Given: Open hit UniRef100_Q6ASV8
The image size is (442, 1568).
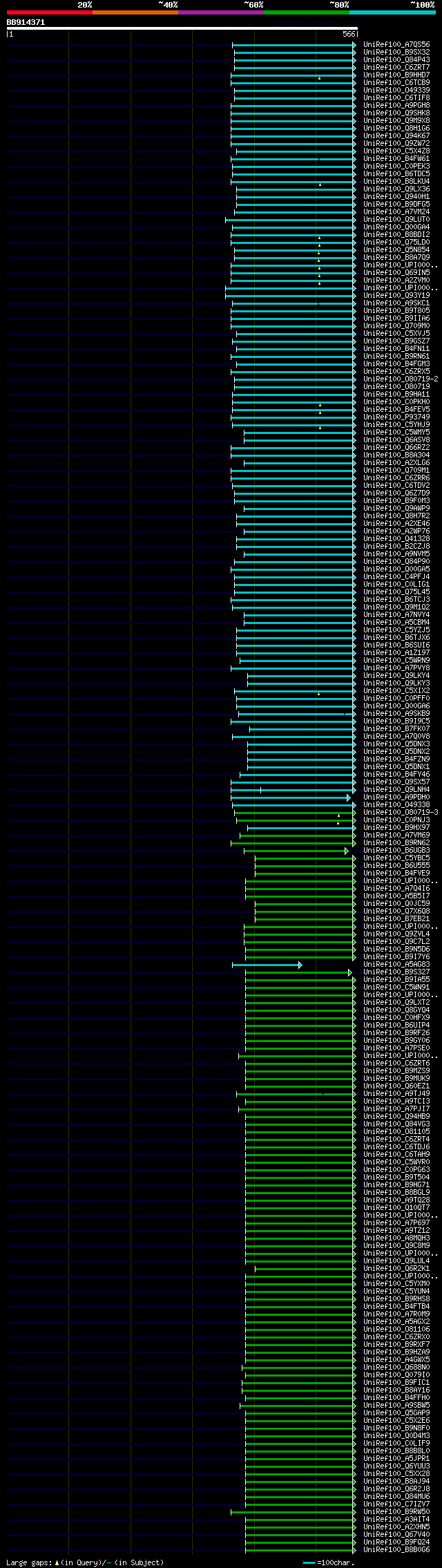Looking at the screenshot, I should click(396, 440).
